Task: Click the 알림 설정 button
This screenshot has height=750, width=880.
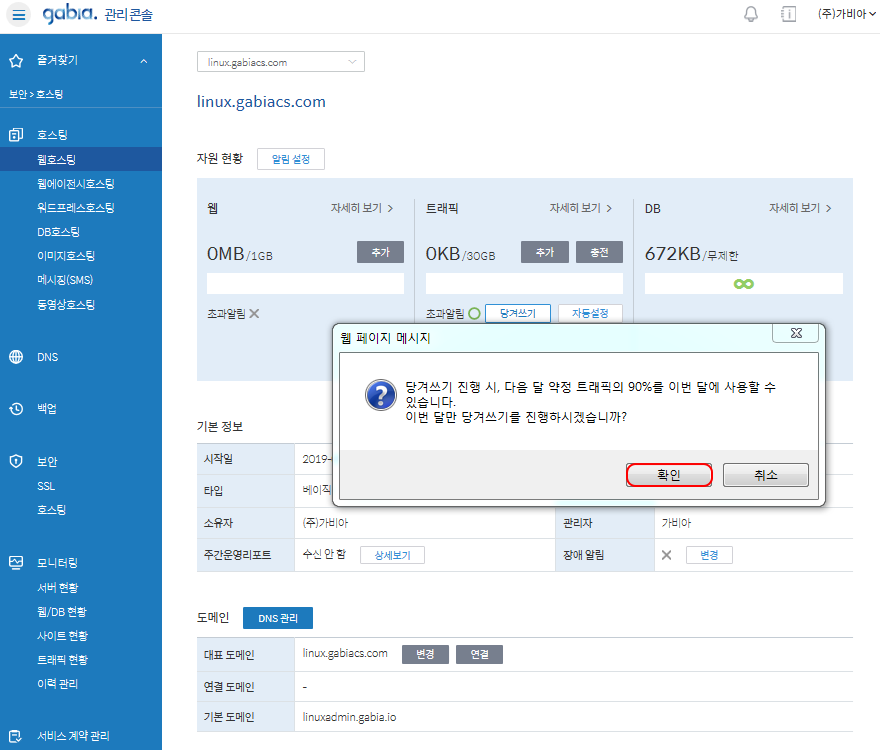Action: click(291, 159)
